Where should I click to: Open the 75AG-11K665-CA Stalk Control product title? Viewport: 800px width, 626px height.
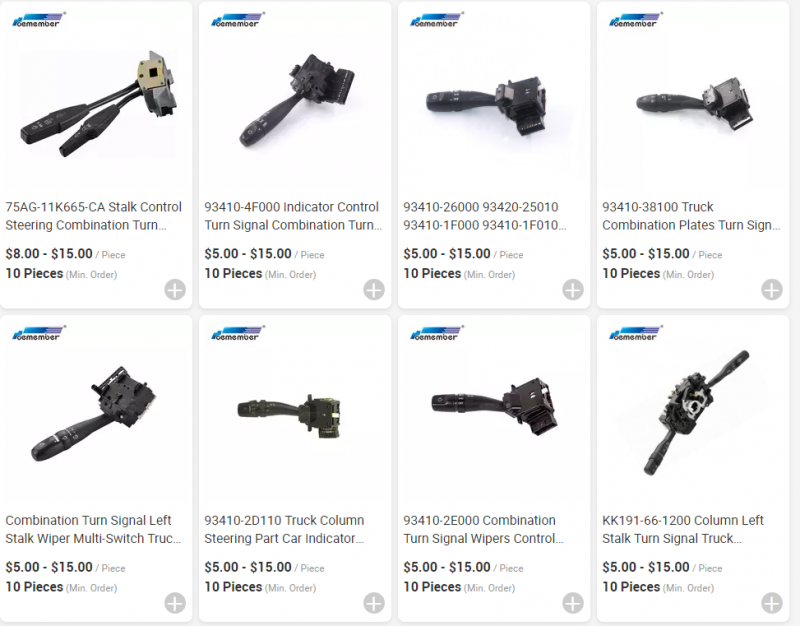pos(93,216)
